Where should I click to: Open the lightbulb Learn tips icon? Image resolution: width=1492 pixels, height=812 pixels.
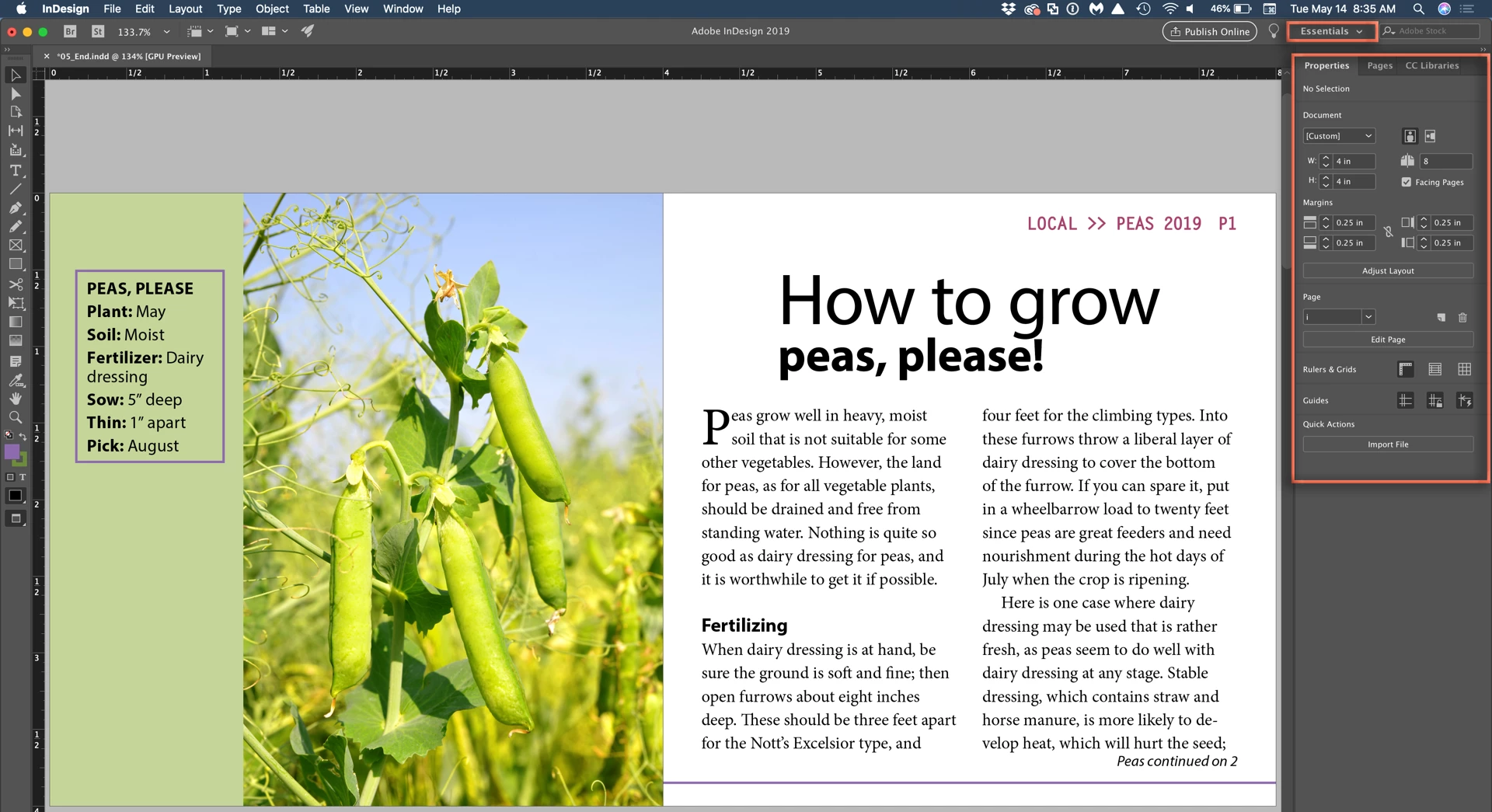tap(1273, 31)
